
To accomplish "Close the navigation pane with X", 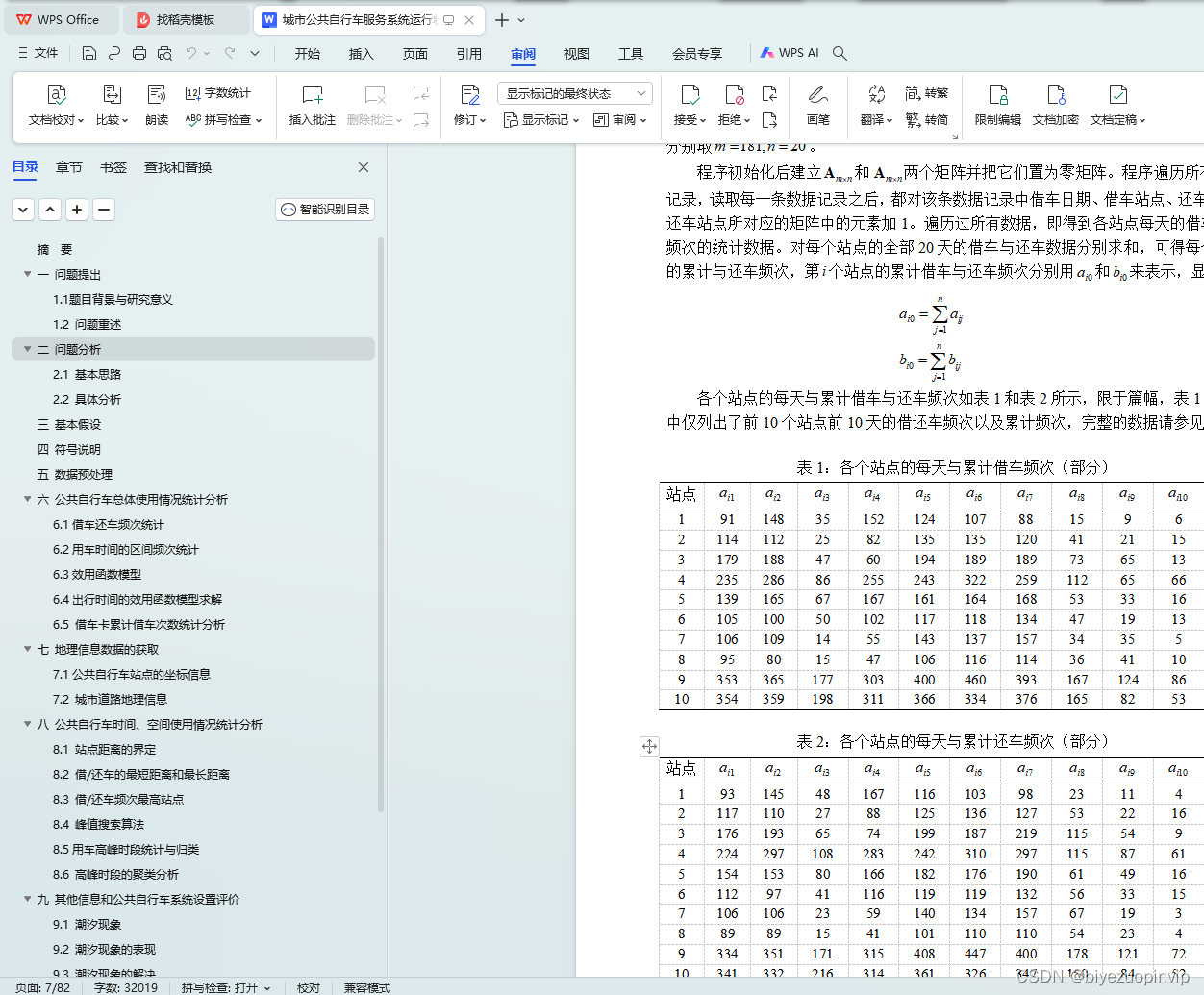I will [364, 167].
